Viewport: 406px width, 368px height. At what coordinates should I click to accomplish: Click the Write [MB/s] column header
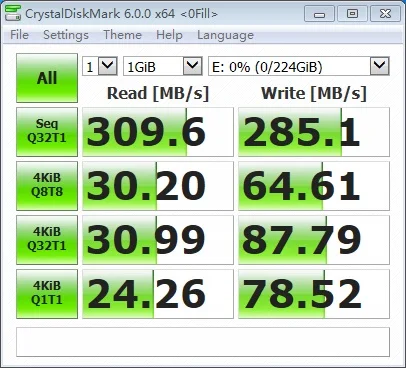coord(314,93)
